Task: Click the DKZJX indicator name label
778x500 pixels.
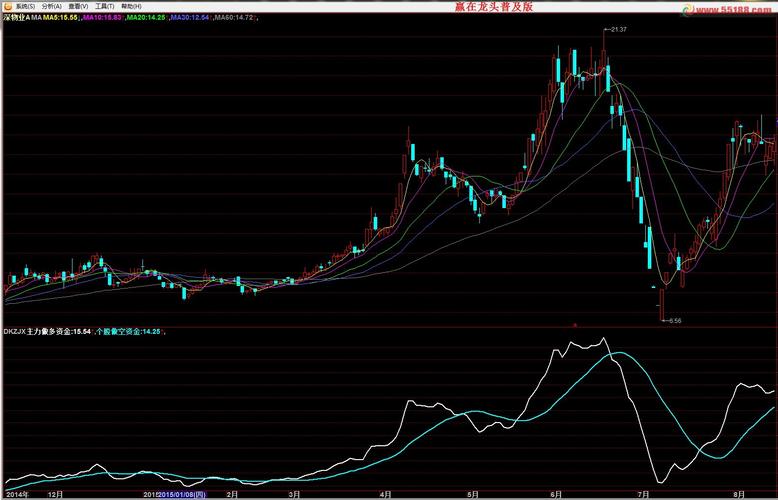Action: [x=15, y=331]
